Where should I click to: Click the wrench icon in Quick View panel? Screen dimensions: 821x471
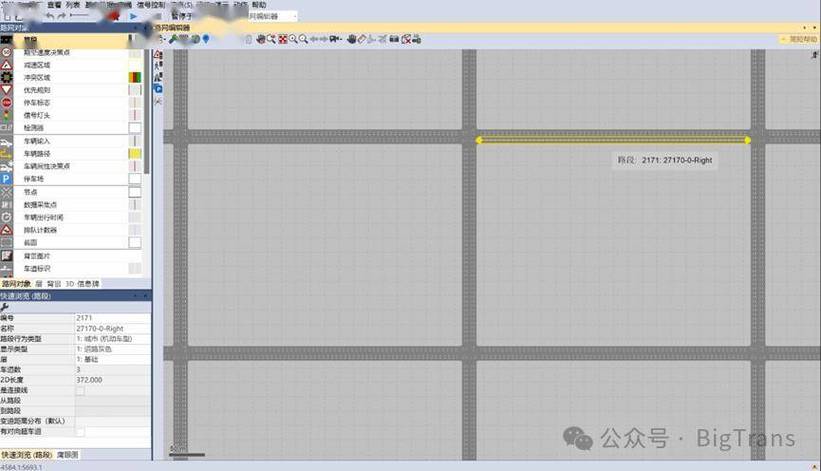[6, 307]
